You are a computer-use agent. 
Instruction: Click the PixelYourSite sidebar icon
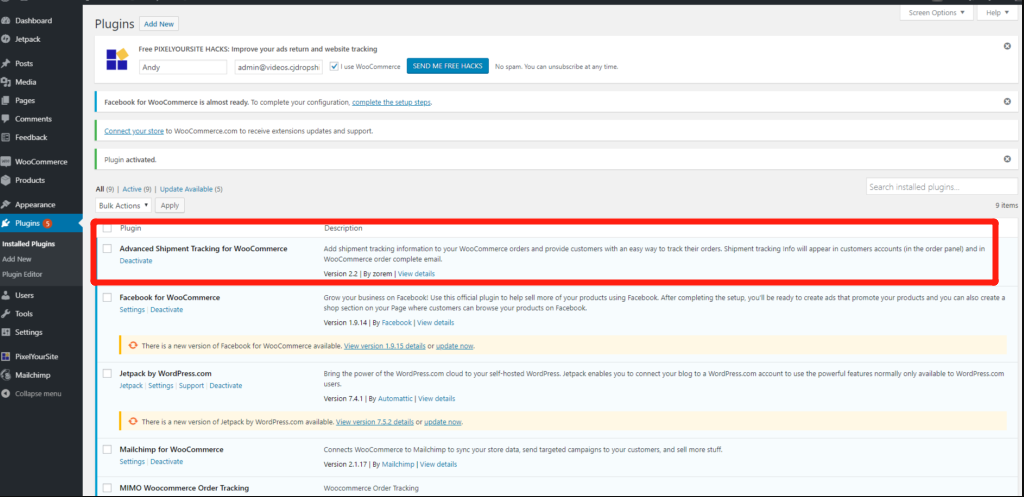pos(6,357)
